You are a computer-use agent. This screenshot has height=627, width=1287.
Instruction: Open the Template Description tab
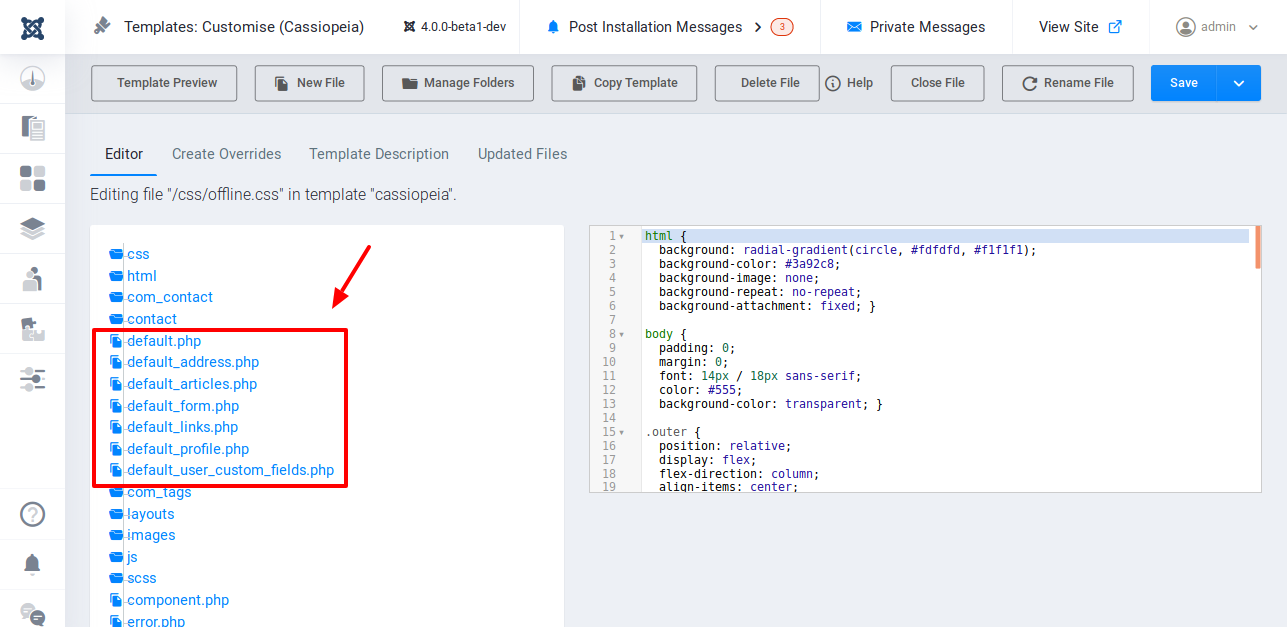click(x=378, y=154)
